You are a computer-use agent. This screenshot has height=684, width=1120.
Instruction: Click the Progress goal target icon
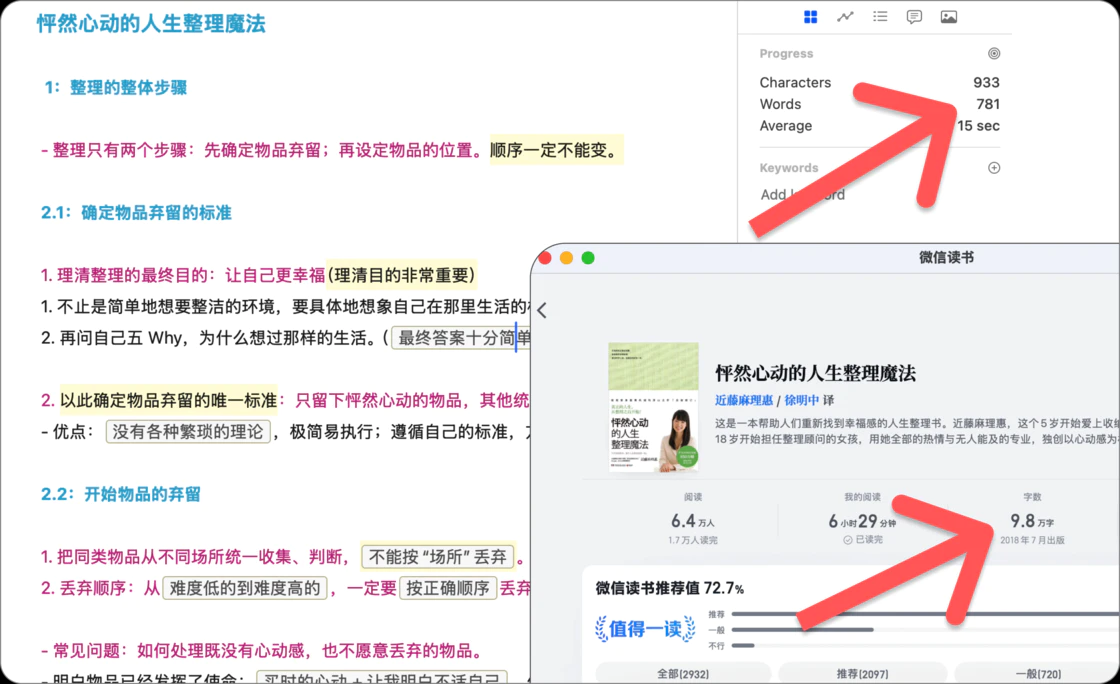click(994, 53)
